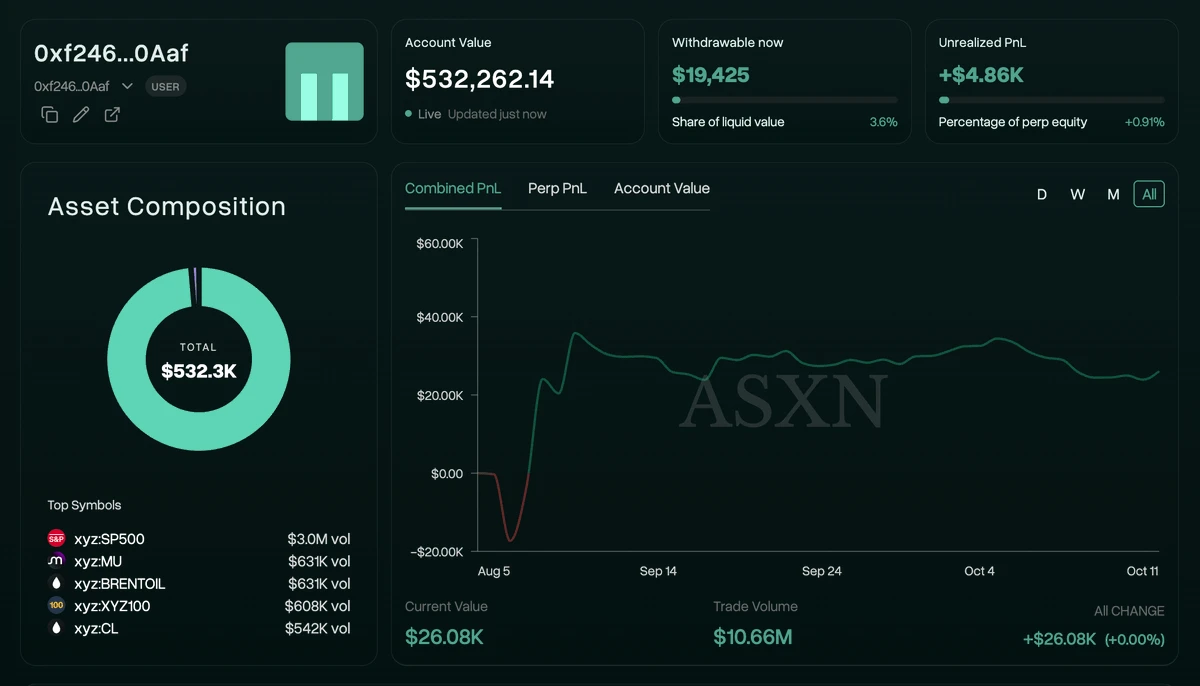Image resolution: width=1200 pixels, height=686 pixels.
Task: Click the $19,425 withdrawable amount
Action: tap(711, 75)
